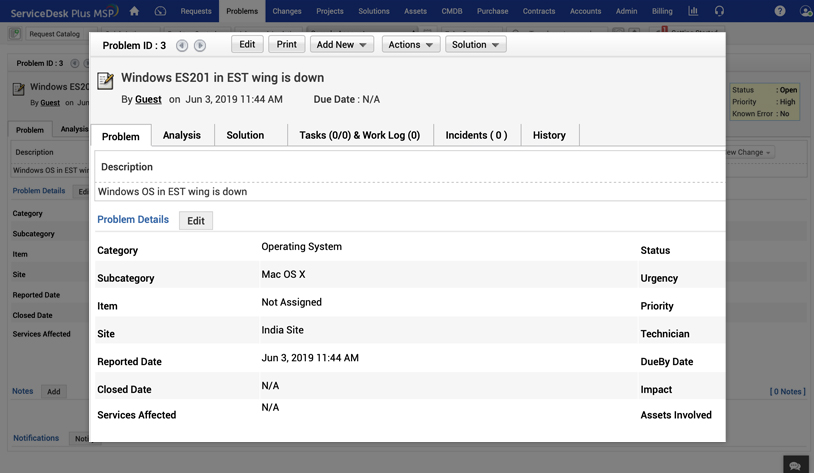Go to next problem arrow in popup
814x473 pixels.
point(200,46)
